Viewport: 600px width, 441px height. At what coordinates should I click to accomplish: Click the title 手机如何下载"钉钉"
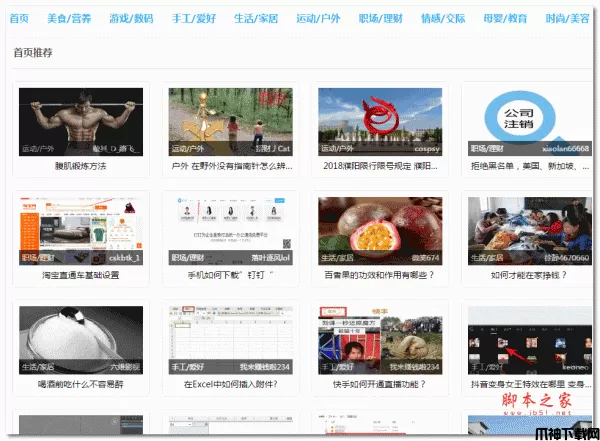230,275
